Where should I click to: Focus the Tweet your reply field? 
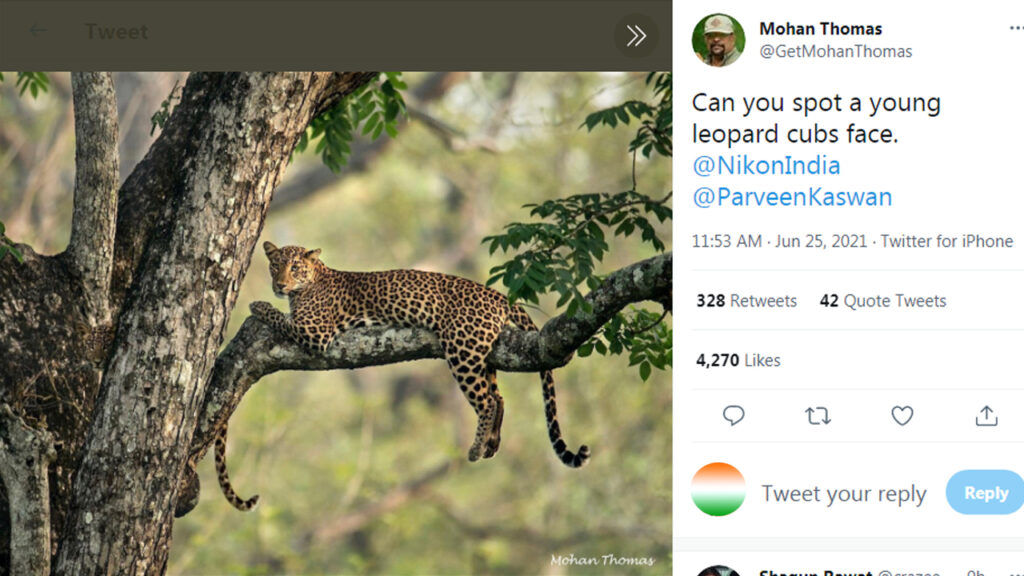(x=843, y=493)
